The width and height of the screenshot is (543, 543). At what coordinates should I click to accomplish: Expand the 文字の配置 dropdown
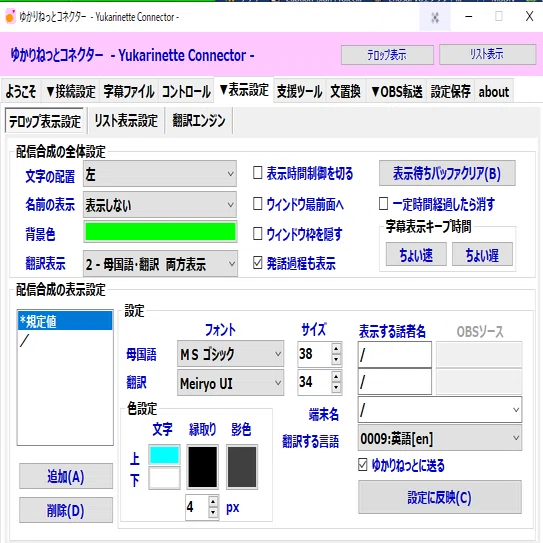tap(160, 173)
